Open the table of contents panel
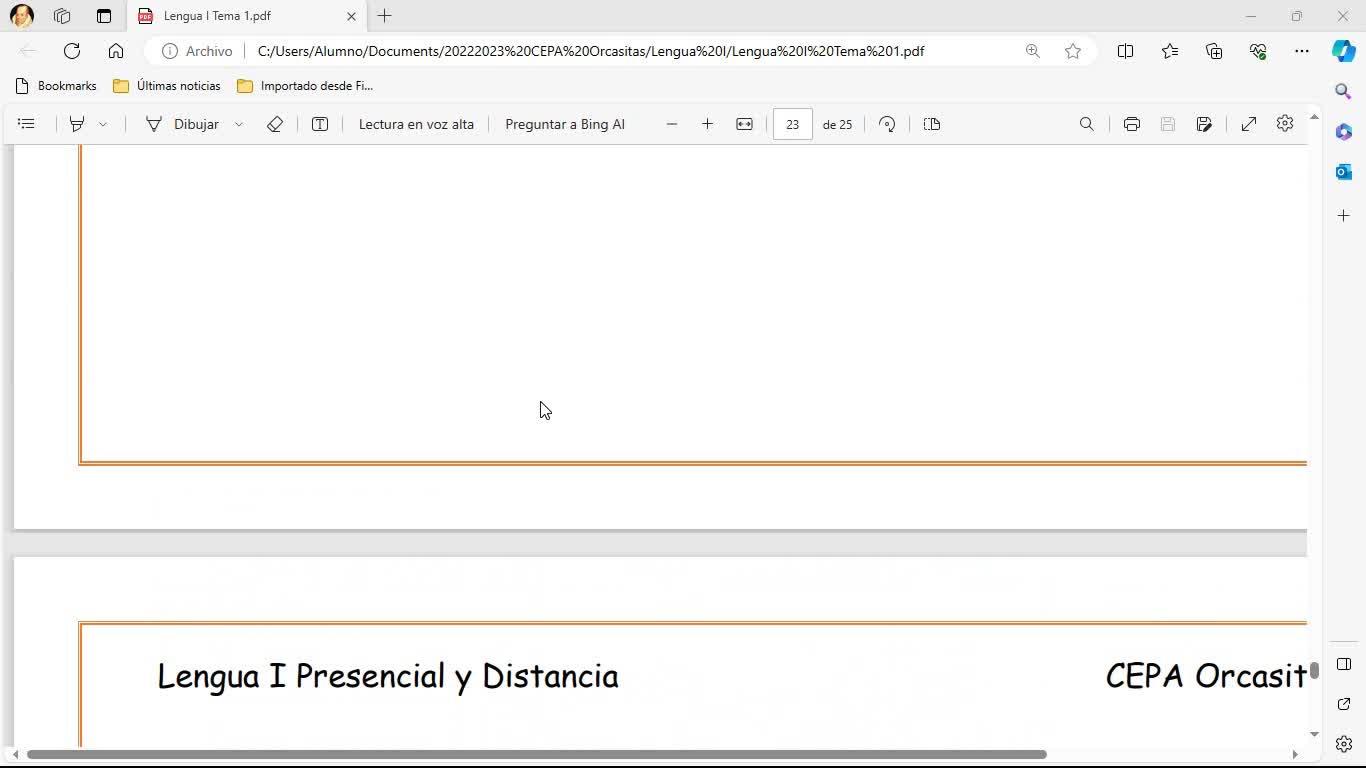The height and width of the screenshot is (768, 1366). [x=27, y=124]
